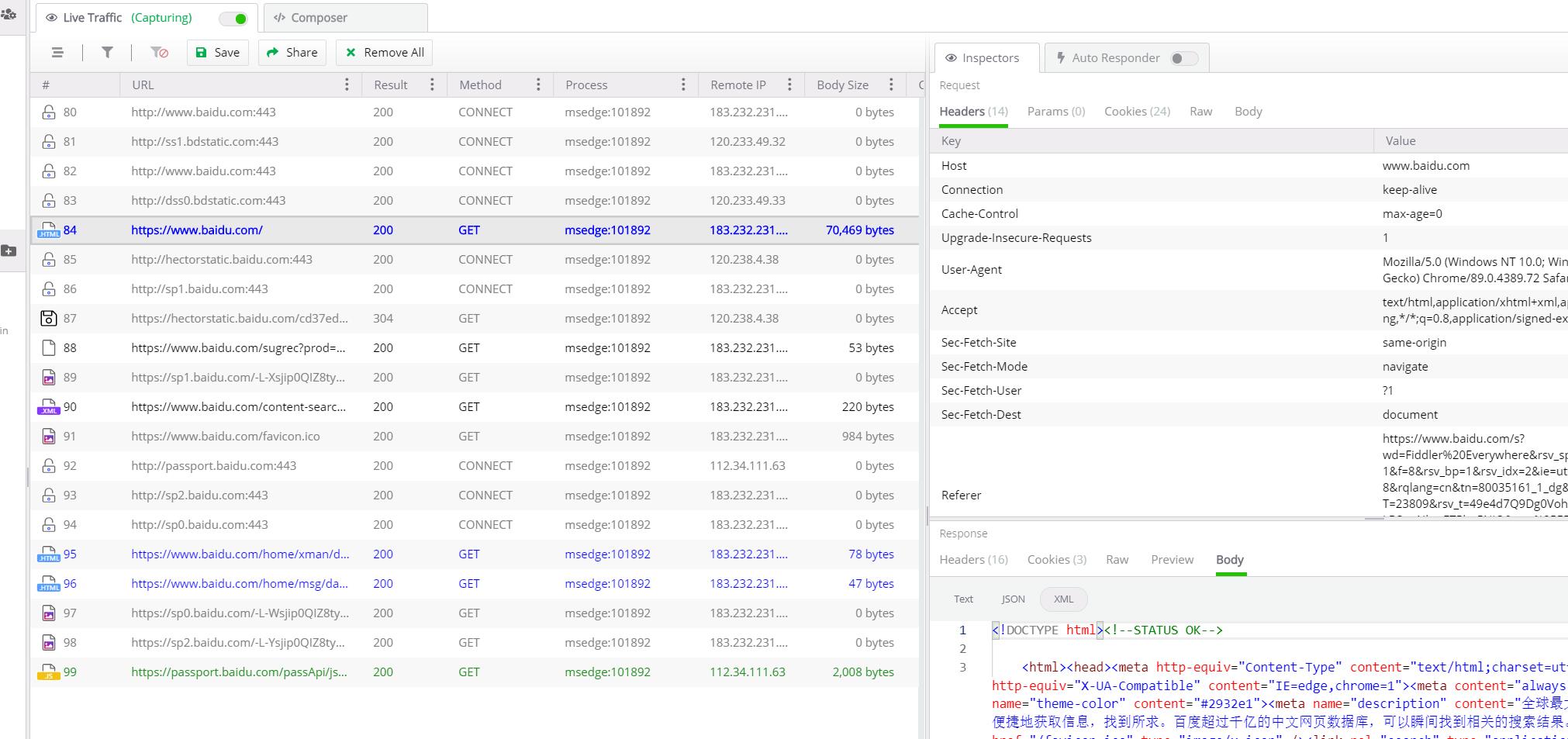Click the HTML icon on session 96
This screenshot has width=1568, height=739.
pyautogui.click(x=49, y=584)
